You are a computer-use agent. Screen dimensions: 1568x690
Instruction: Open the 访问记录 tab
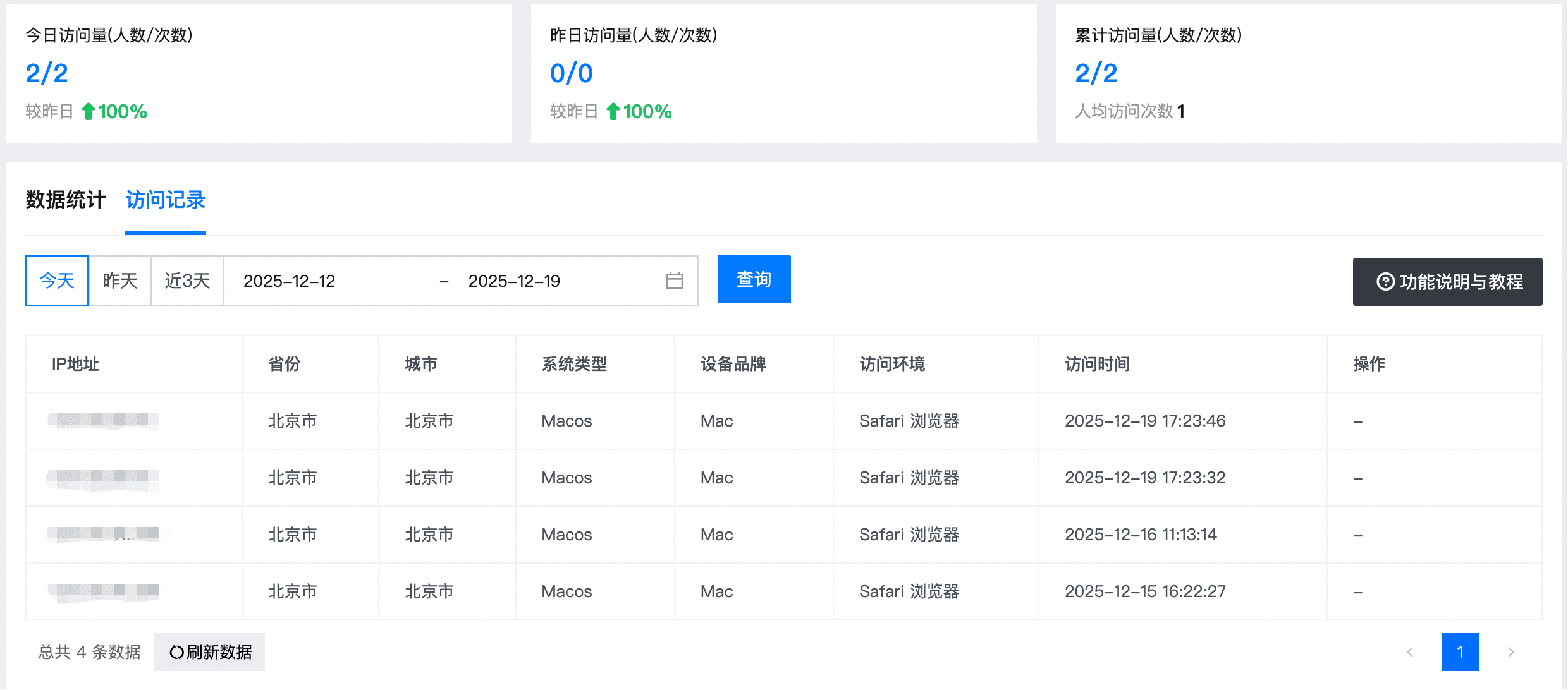tap(165, 200)
